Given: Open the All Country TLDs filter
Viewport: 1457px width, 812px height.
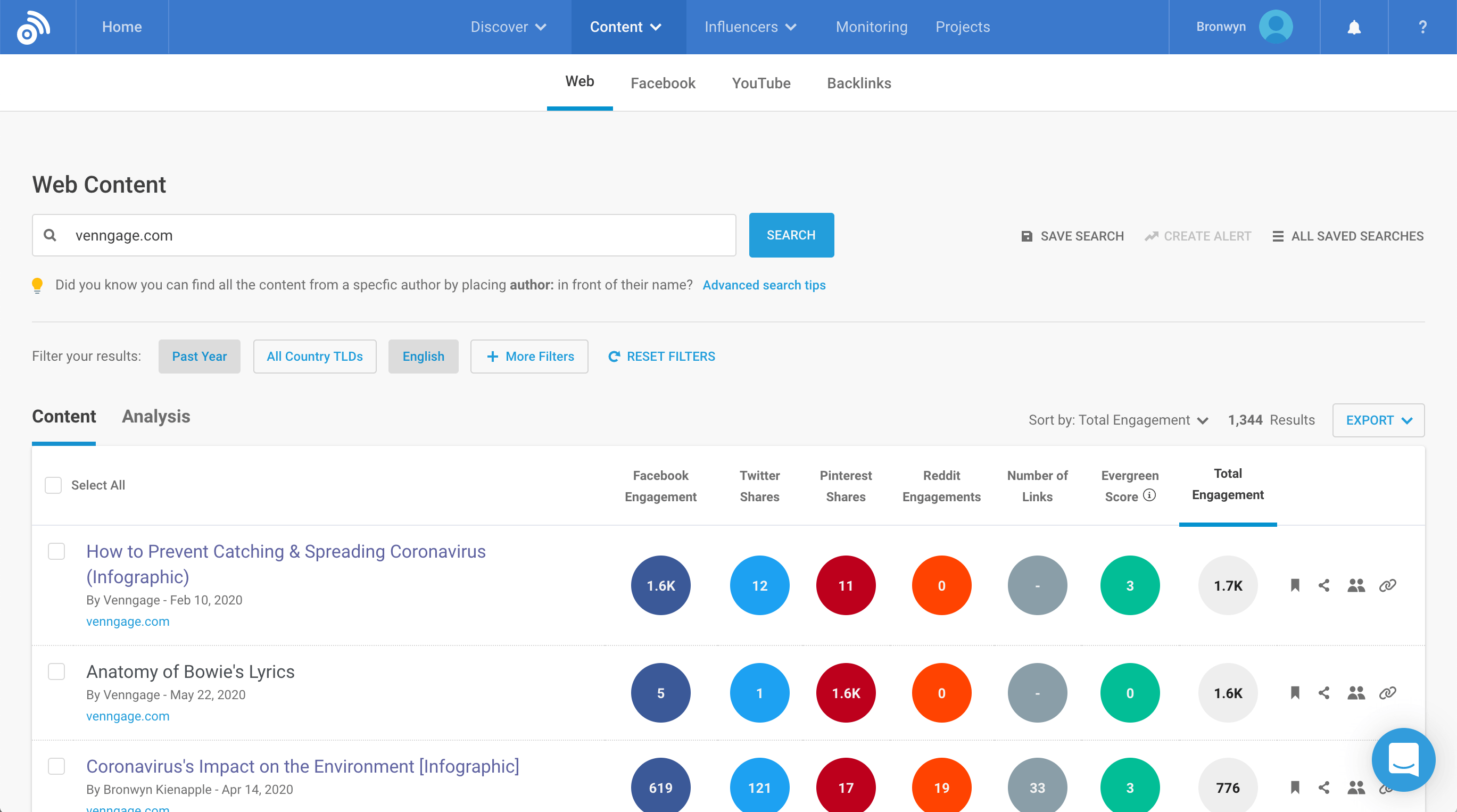Looking at the screenshot, I should coord(314,356).
